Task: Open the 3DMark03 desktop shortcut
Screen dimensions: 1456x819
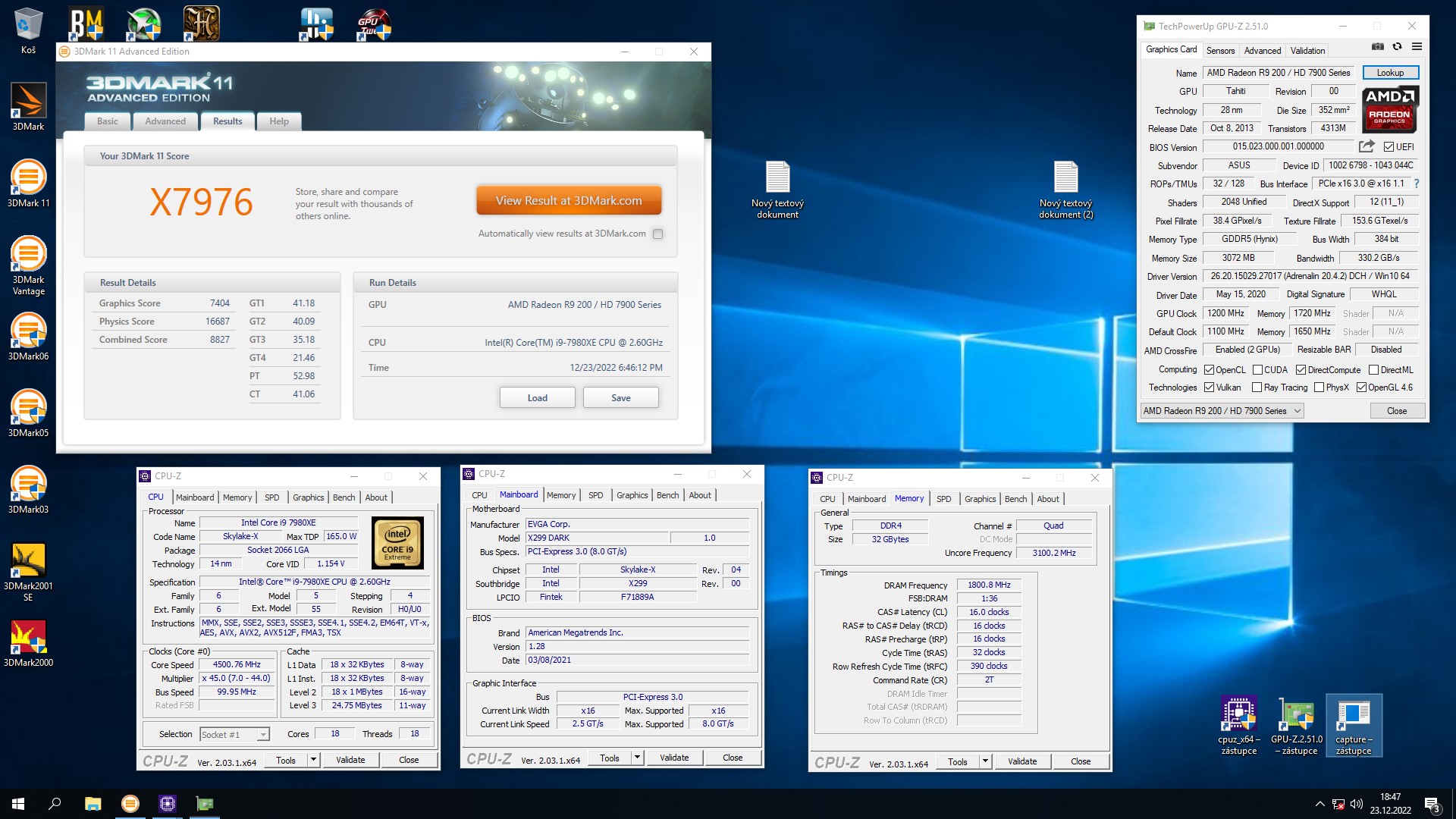Action: pyautogui.click(x=28, y=489)
